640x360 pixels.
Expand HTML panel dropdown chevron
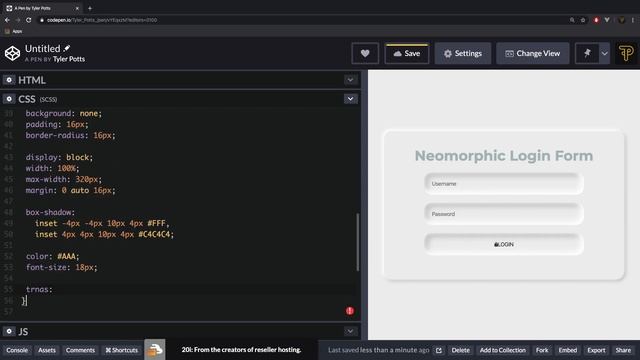(350, 80)
